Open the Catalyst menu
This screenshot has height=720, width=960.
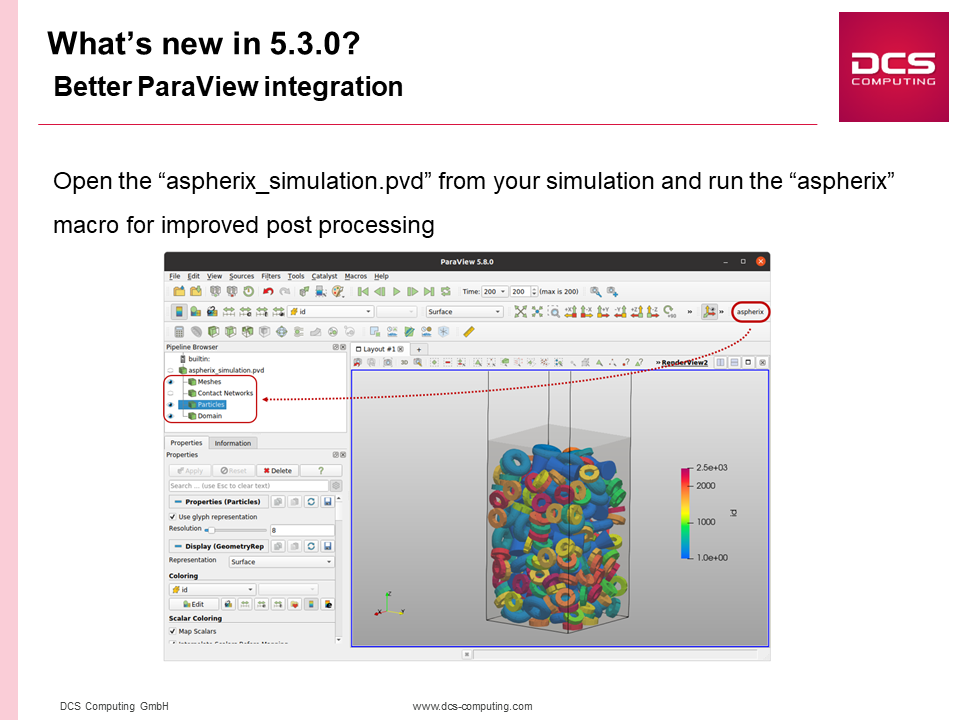pyautogui.click(x=324, y=276)
